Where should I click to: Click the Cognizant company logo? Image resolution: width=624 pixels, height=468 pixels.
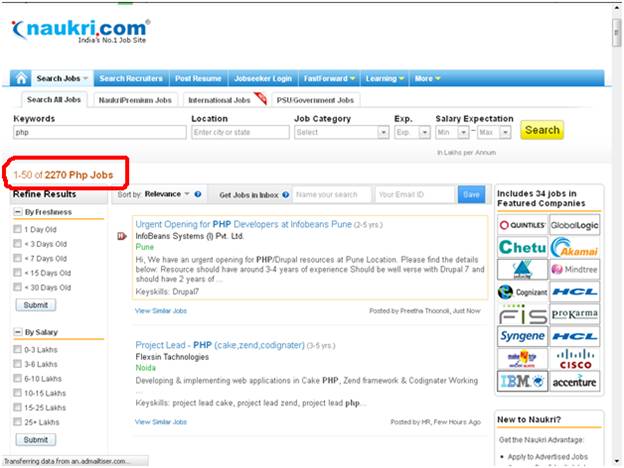[522, 292]
